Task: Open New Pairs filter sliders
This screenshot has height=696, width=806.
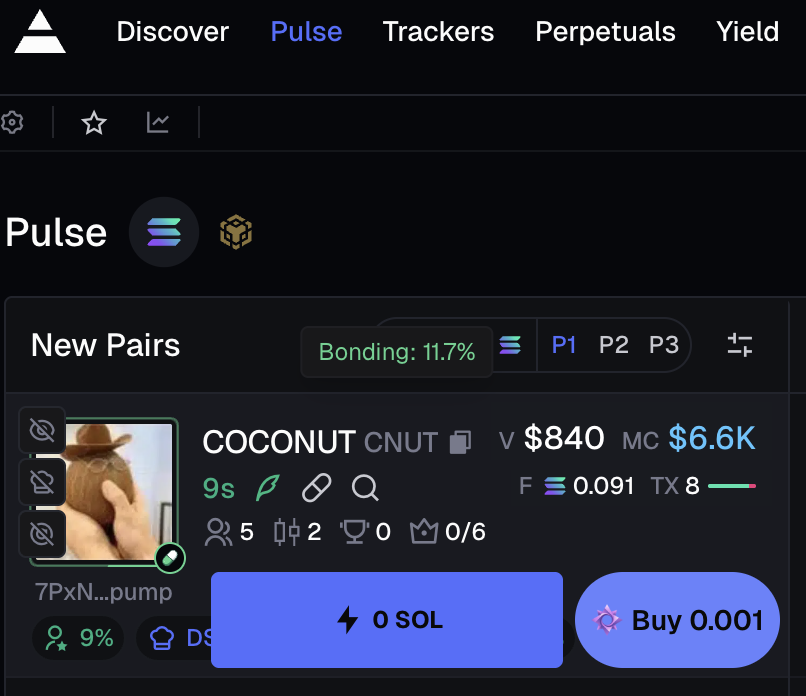Action: click(740, 346)
